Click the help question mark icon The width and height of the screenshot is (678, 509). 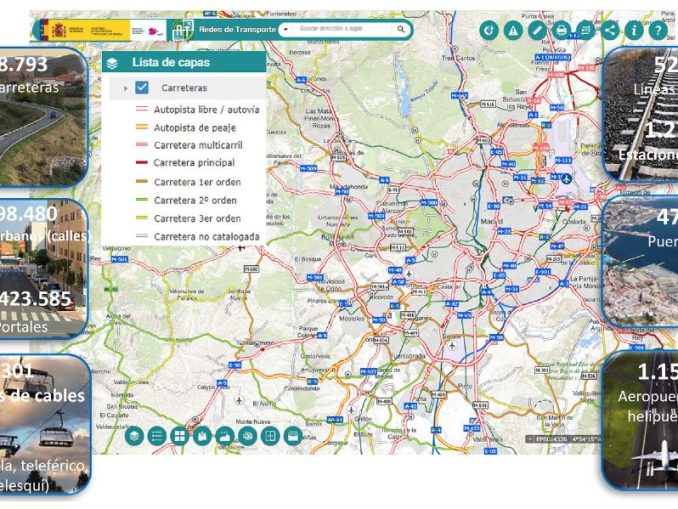coord(658,31)
